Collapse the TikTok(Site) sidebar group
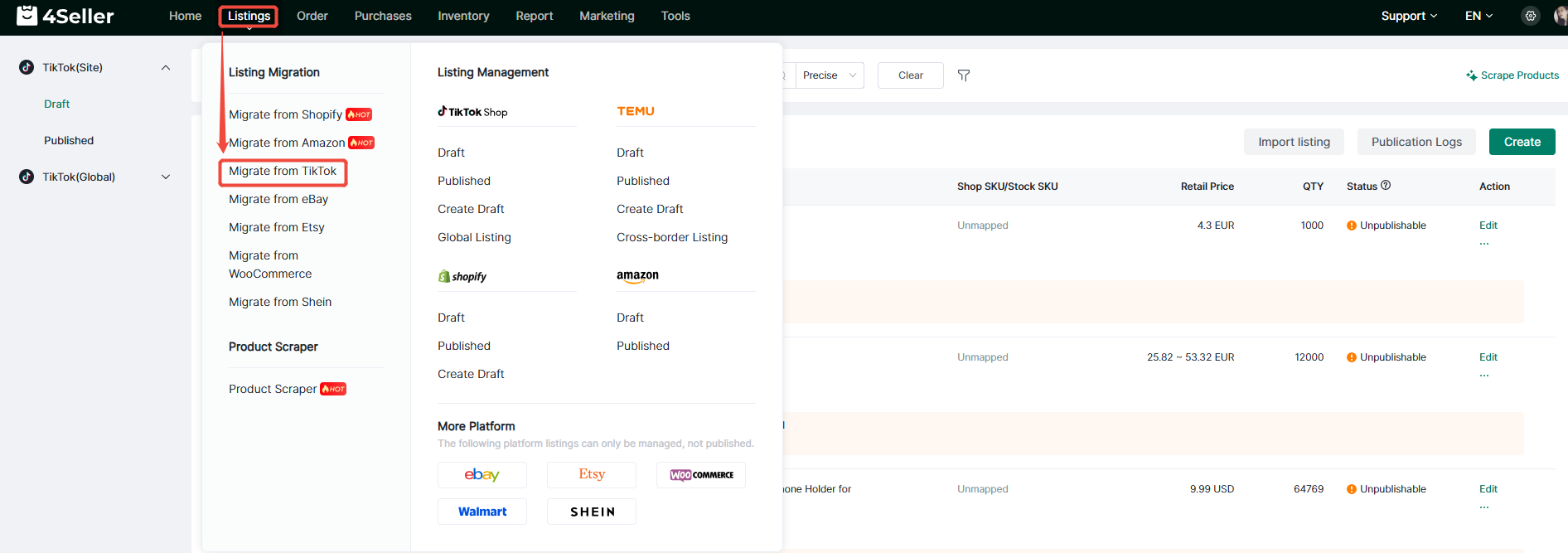The height and width of the screenshot is (553, 1568). pyautogui.click(x=166, y=67)
